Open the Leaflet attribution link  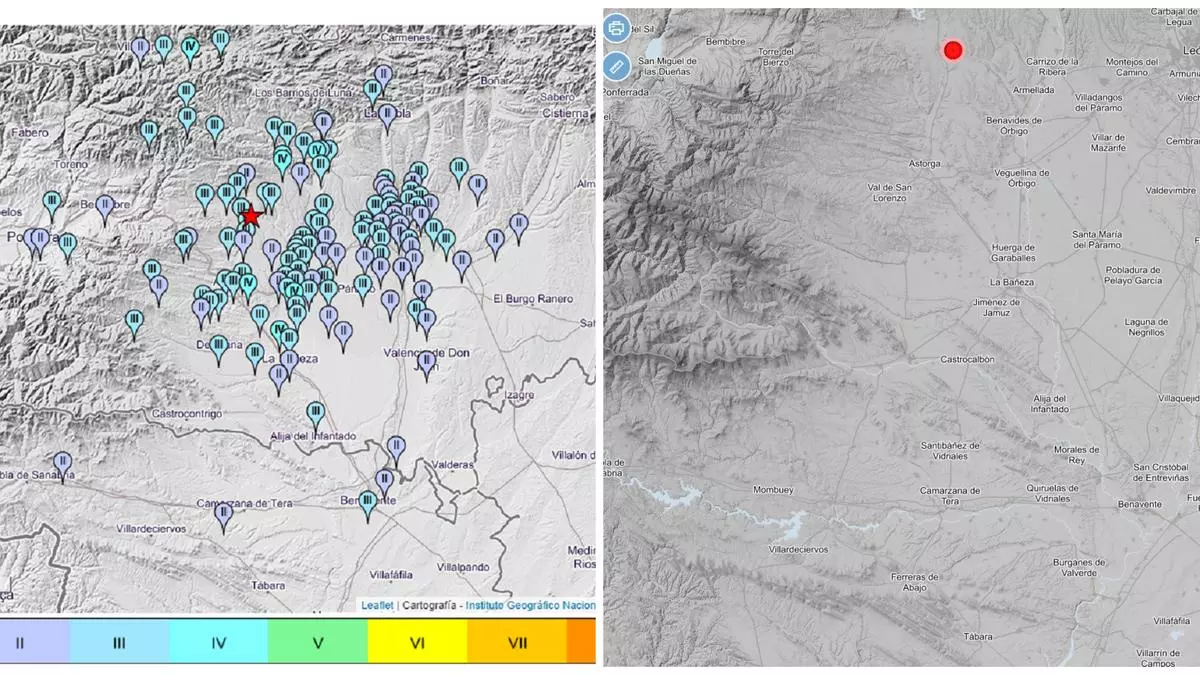(377, 605)
